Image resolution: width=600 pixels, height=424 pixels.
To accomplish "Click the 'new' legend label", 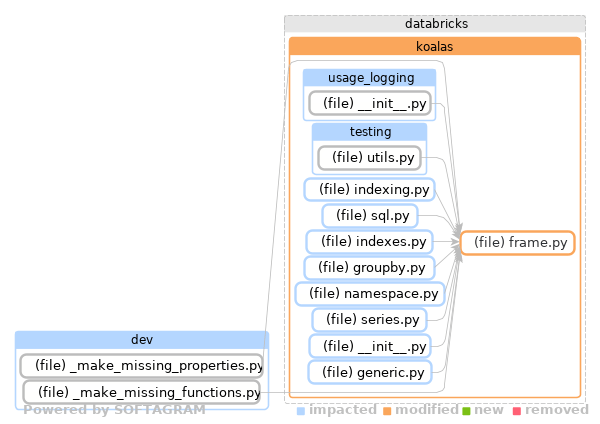I will [489, 410].
